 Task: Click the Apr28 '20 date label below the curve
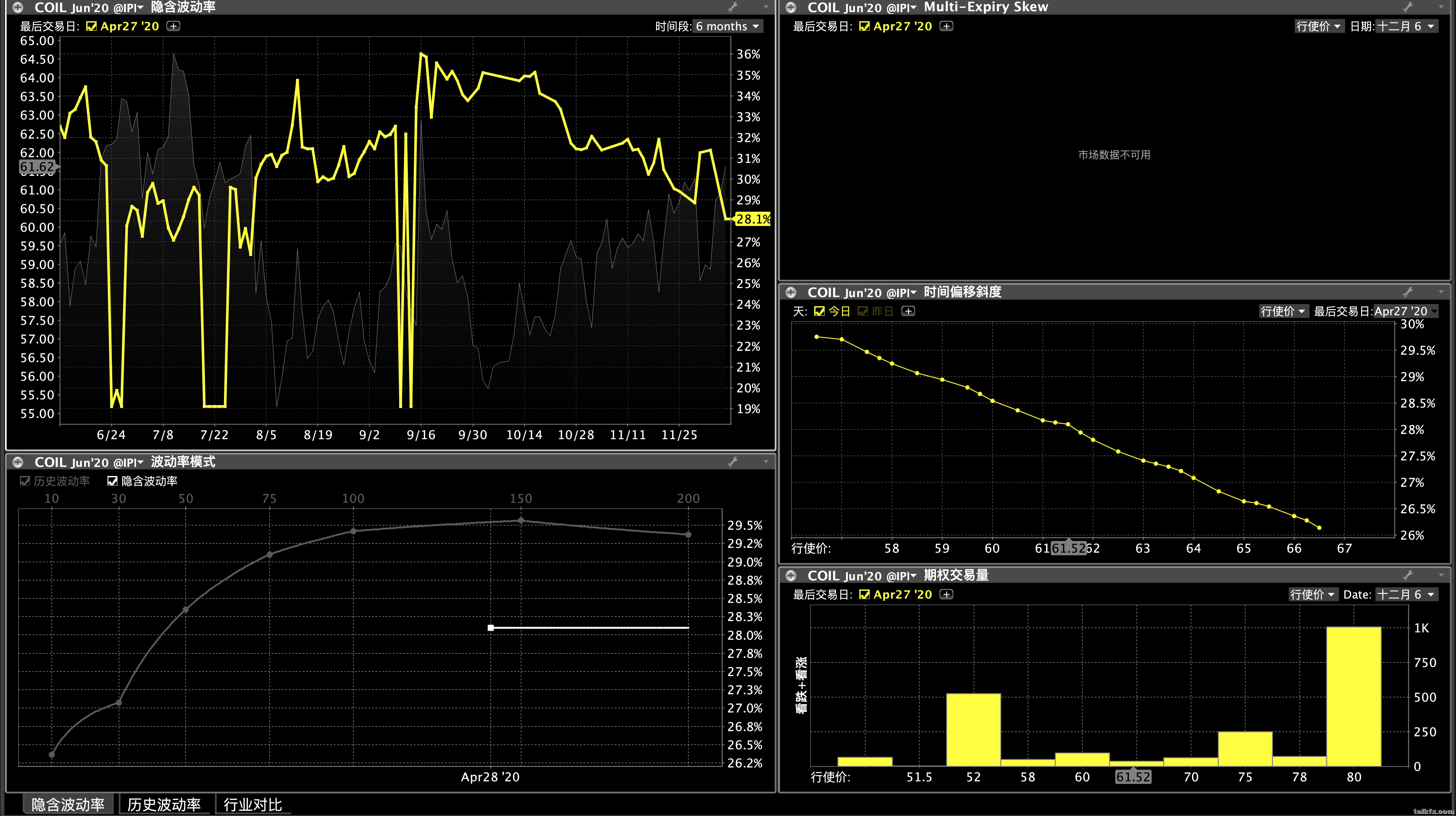tap(490, 777)
